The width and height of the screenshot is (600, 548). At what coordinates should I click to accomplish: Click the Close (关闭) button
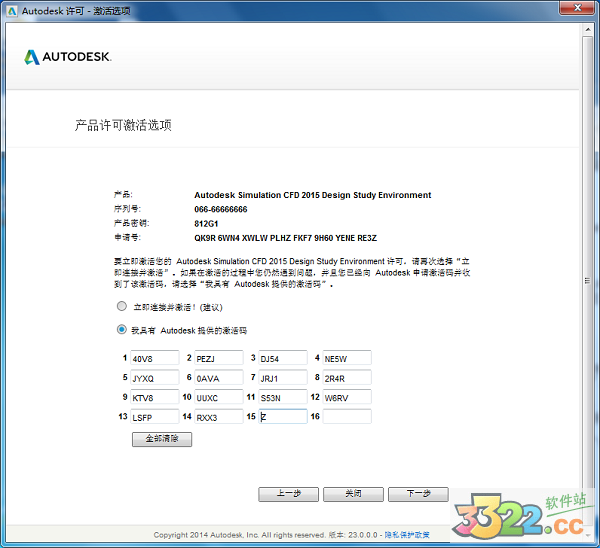(353, 494)
